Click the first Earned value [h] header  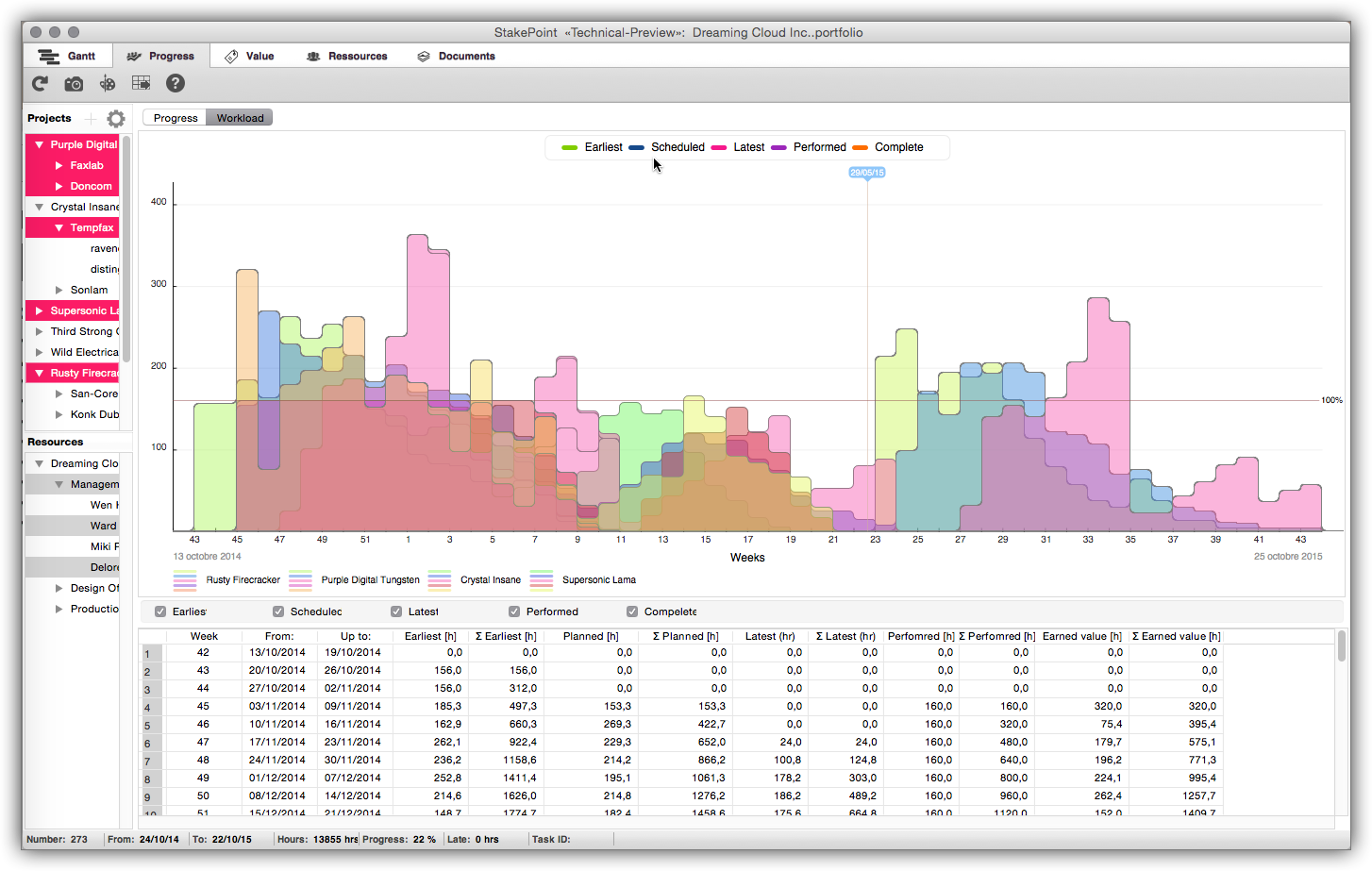coord(1082,636)
